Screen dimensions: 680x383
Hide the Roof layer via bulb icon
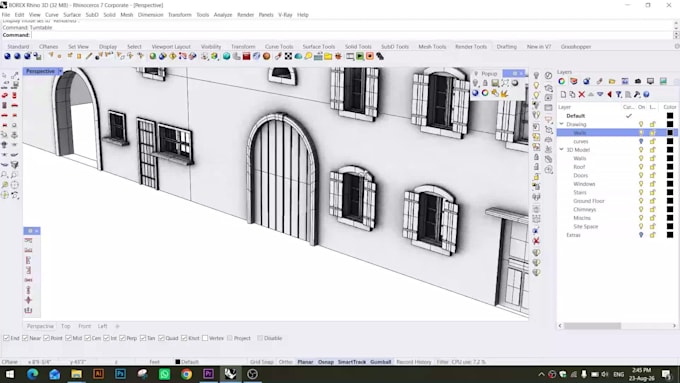[x=641, y=167]
